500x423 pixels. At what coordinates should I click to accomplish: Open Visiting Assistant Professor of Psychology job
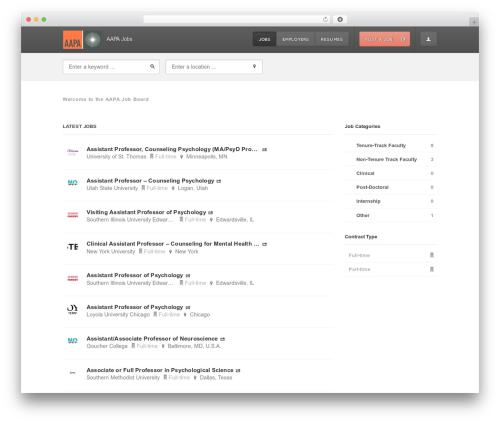coord(146,212)
